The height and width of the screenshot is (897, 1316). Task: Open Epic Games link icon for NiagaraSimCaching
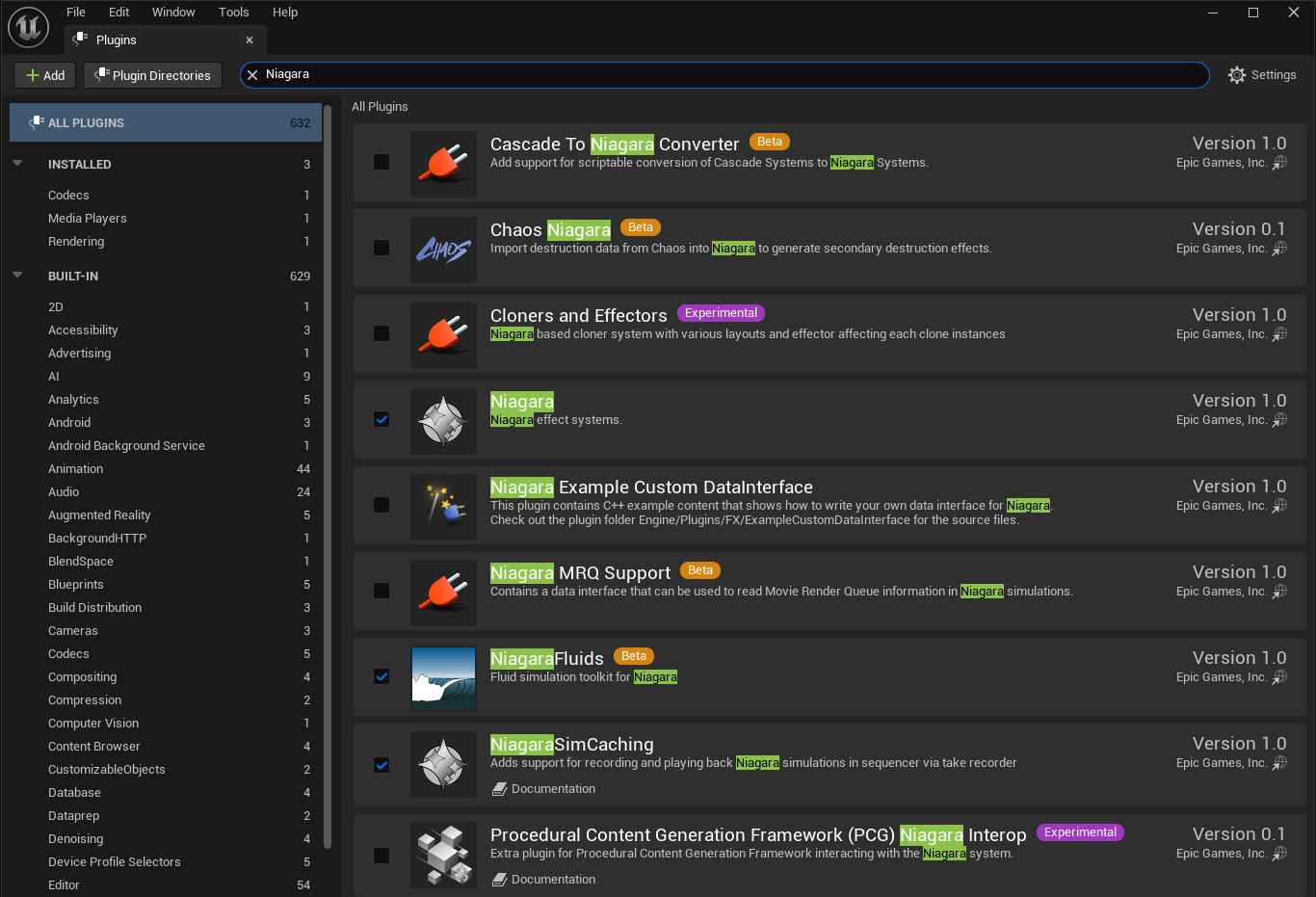1279,763
